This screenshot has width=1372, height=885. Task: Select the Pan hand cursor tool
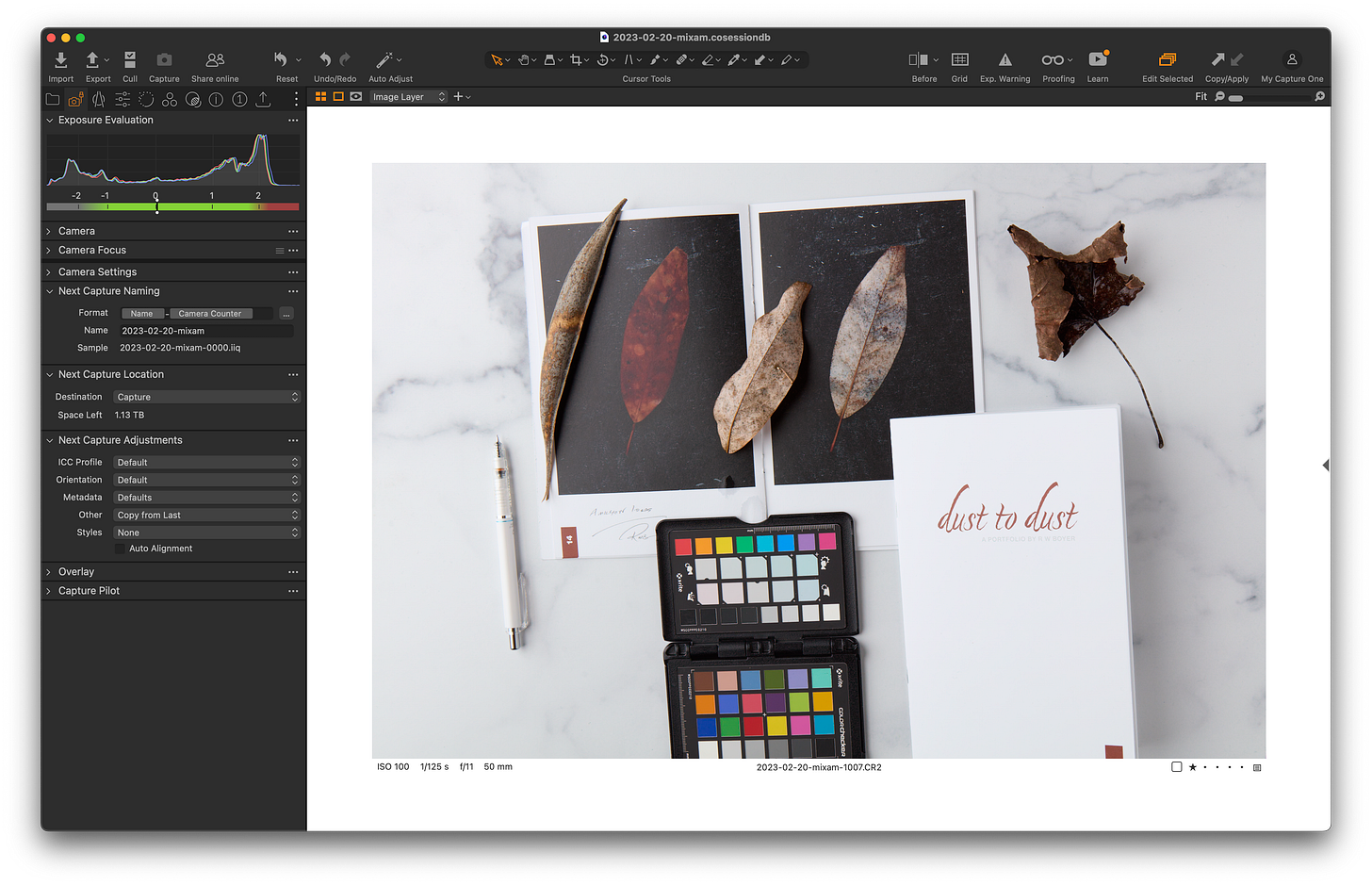point(524,59)
